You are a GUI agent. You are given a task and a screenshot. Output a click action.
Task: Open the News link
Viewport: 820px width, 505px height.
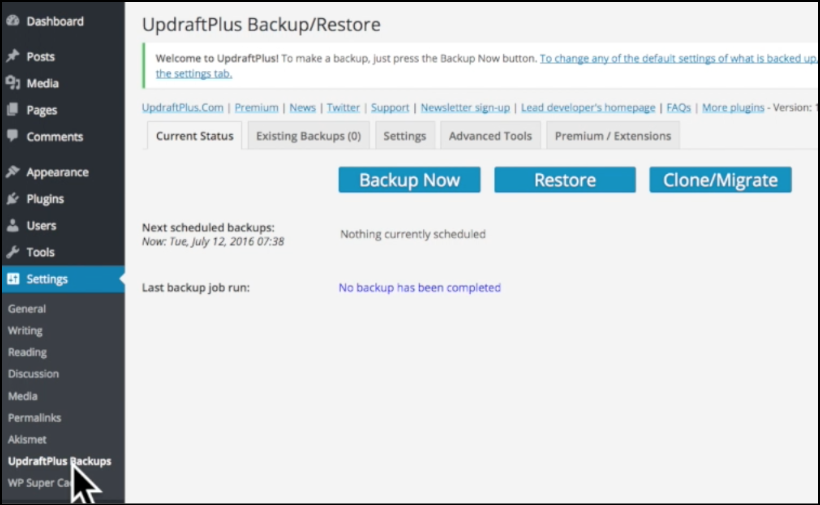point(302,107)
